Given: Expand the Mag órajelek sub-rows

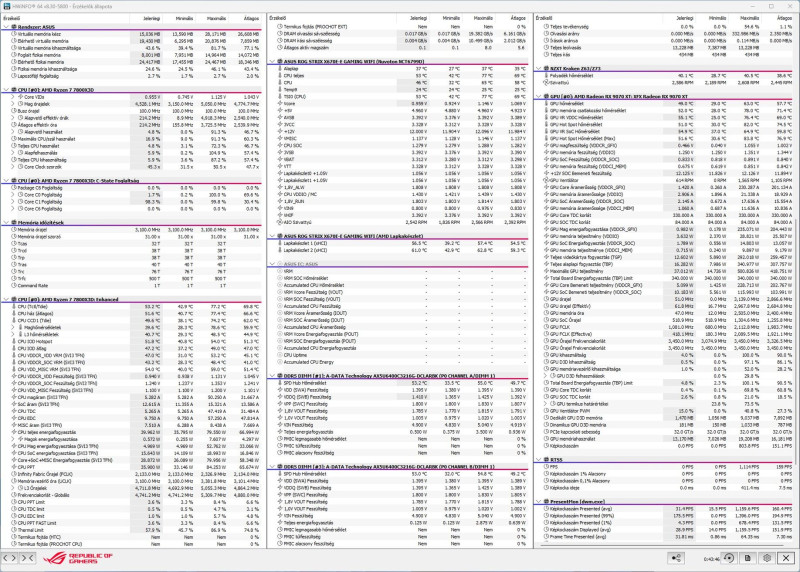Looking at the screenshot, I should click(14, 104).
